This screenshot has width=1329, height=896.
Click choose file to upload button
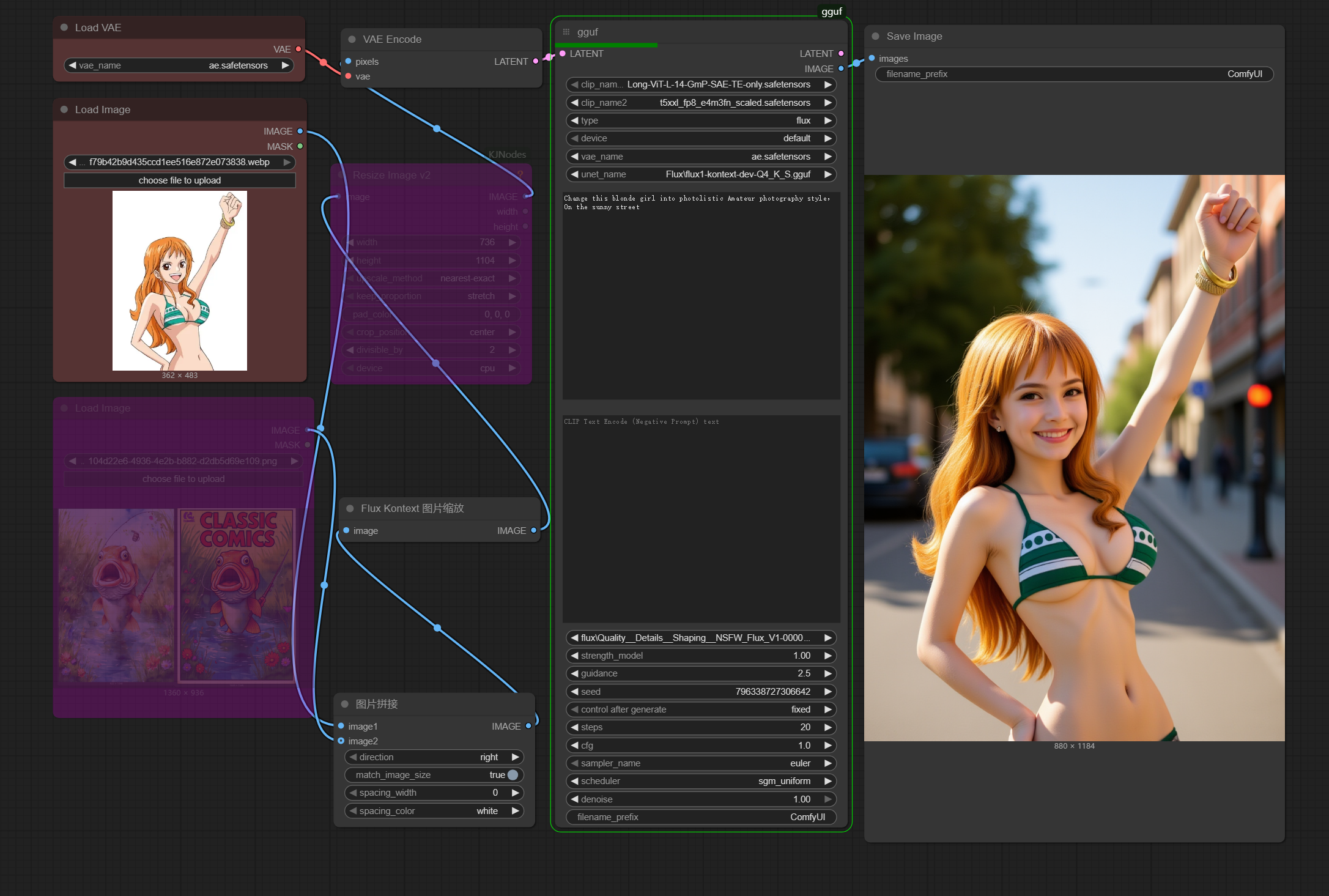(179, 180)
